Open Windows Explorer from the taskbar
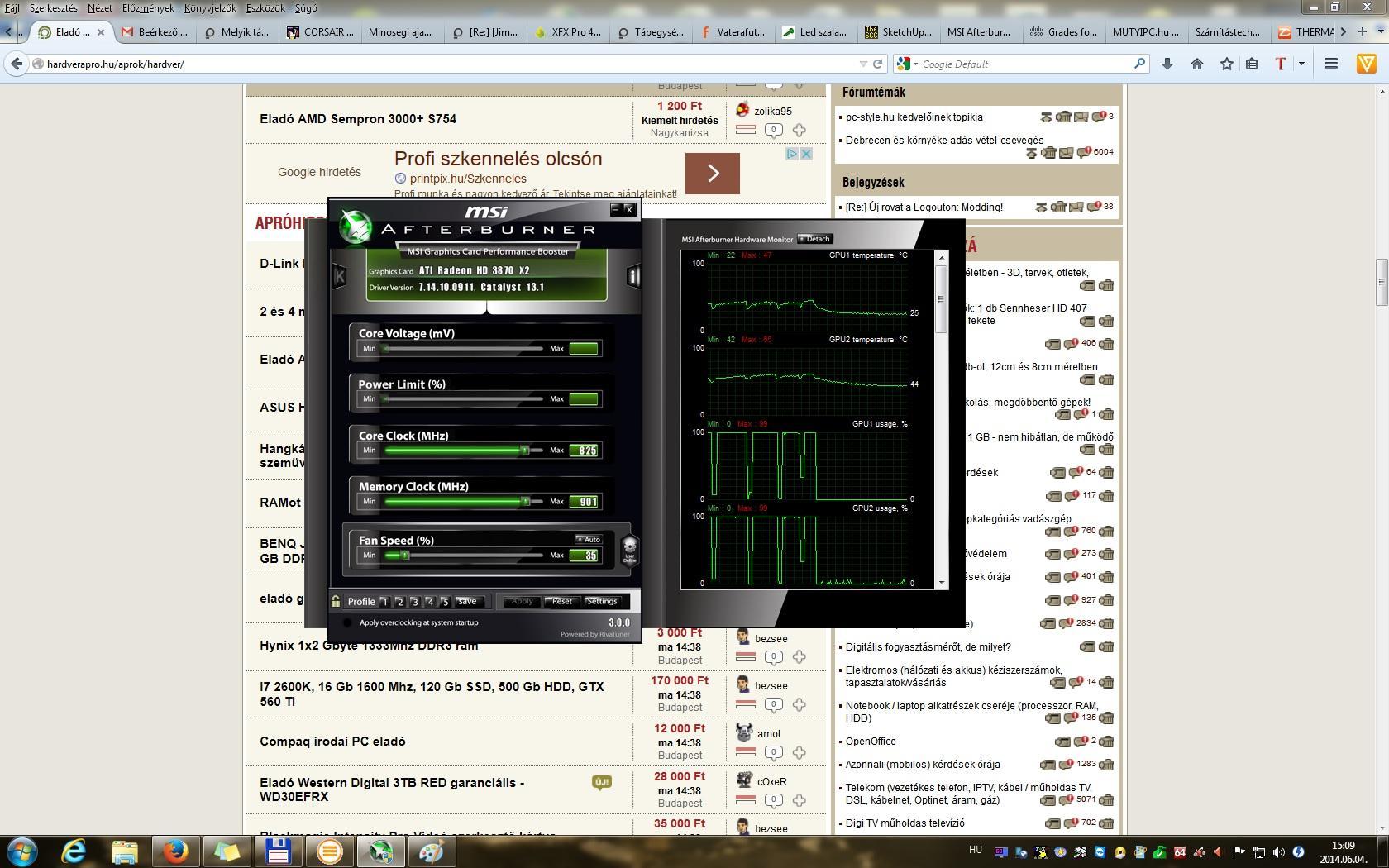Screen dimensions: 1389x868 [125, 851]
